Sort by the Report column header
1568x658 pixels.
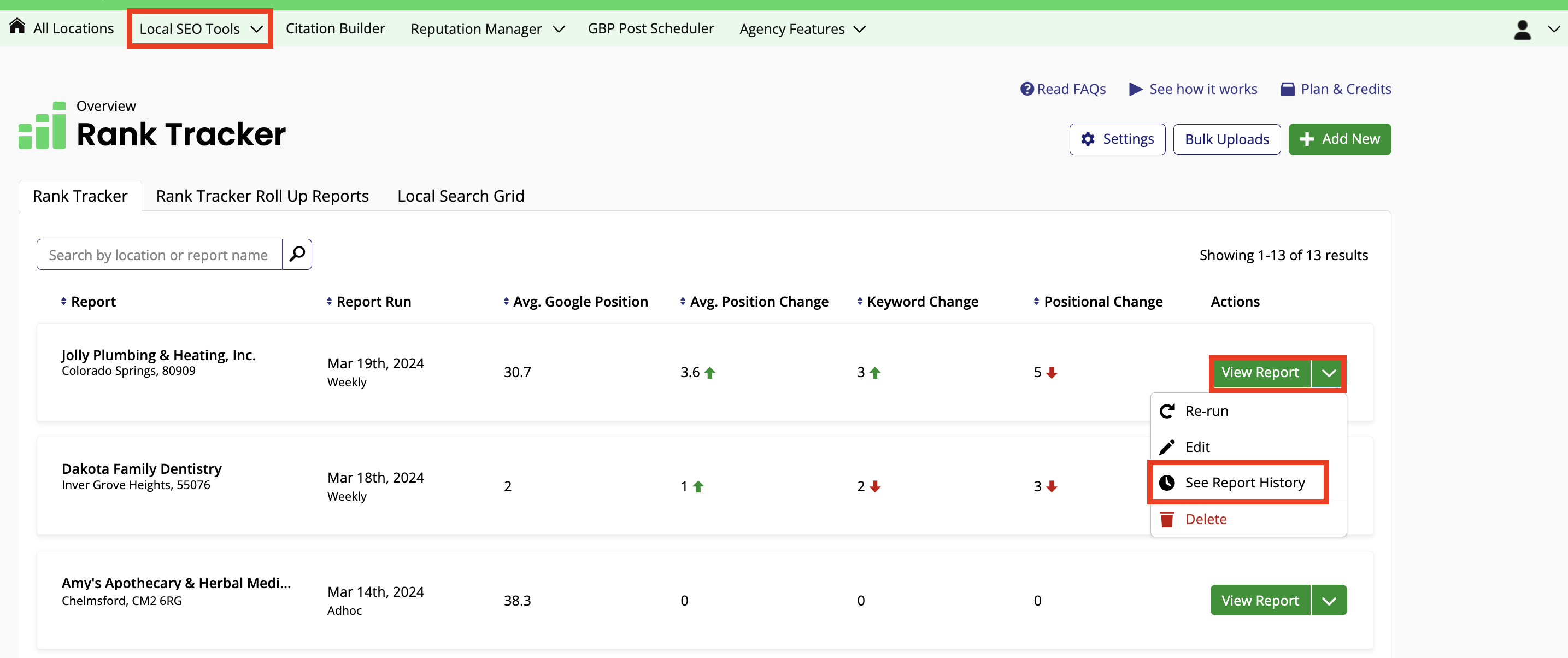click(x=93, y=301)
